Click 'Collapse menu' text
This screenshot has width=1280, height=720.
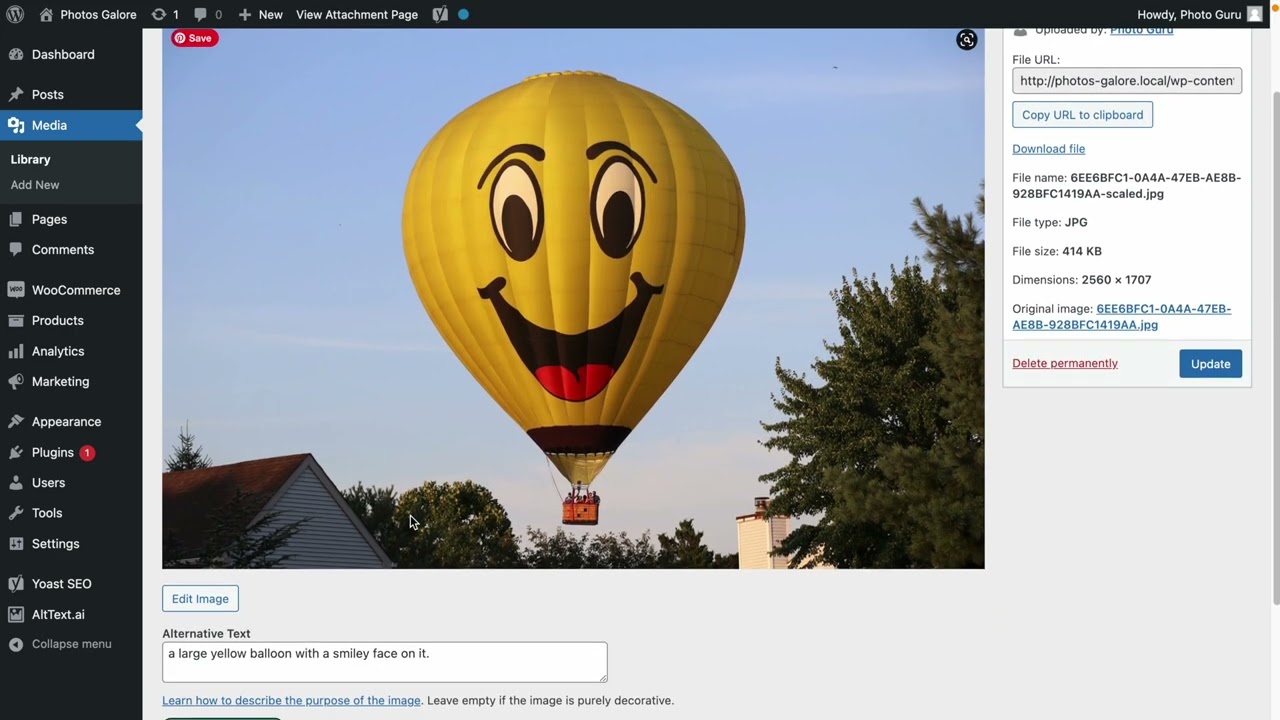72,644
